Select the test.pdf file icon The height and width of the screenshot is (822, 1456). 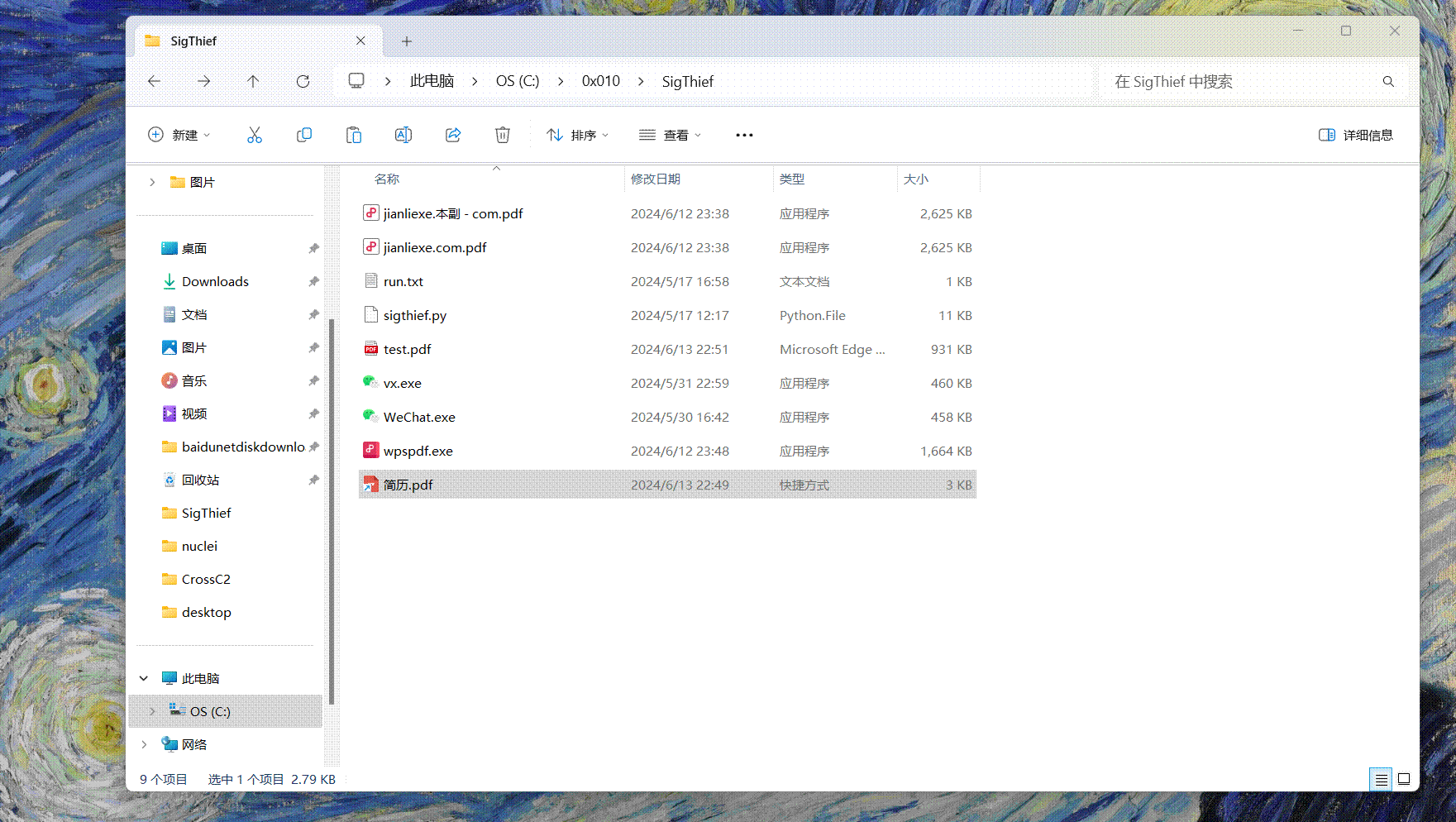(371, 348)
